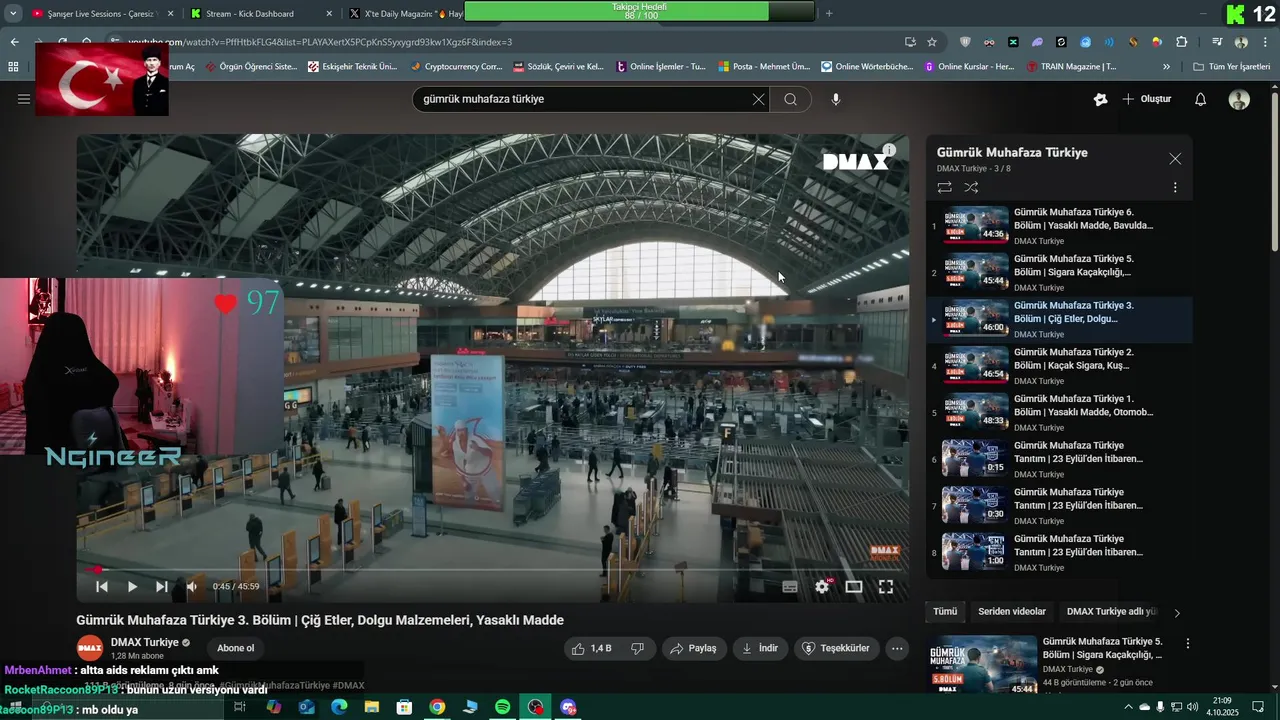Toggle playlist shuffle
1280x720 pixels.
pyautogui.click(x=971, y=187)
